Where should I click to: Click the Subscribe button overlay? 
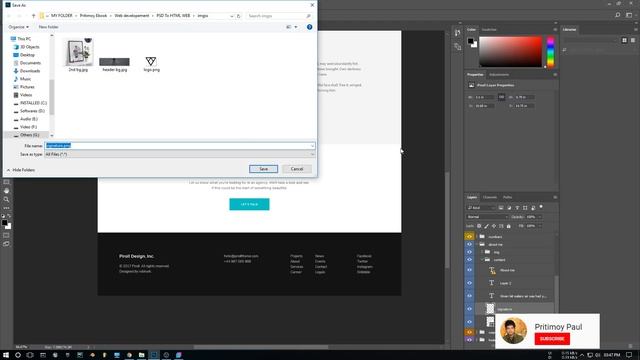tap(552, 339)
